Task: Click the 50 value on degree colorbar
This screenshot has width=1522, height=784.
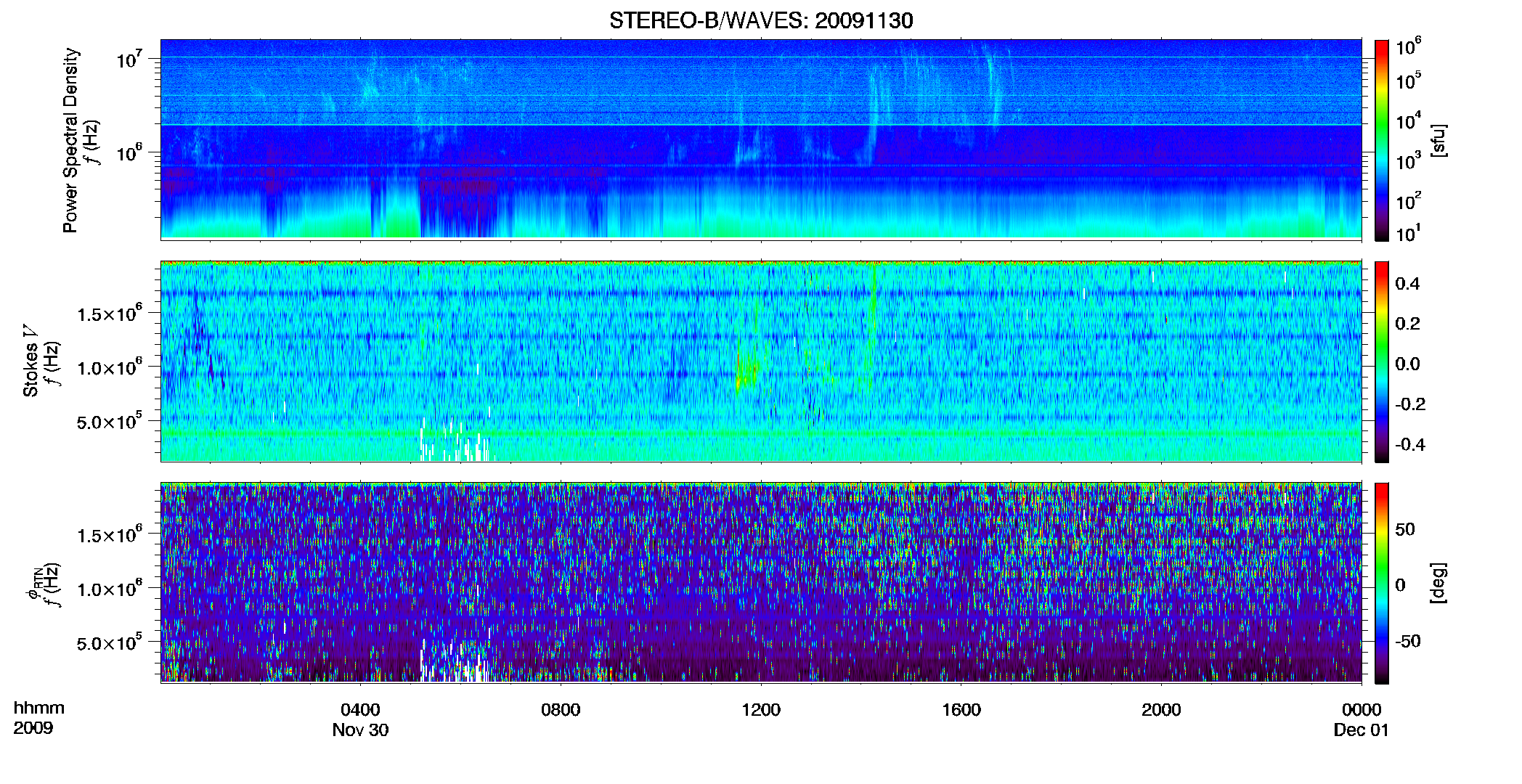Action: 1404,529
